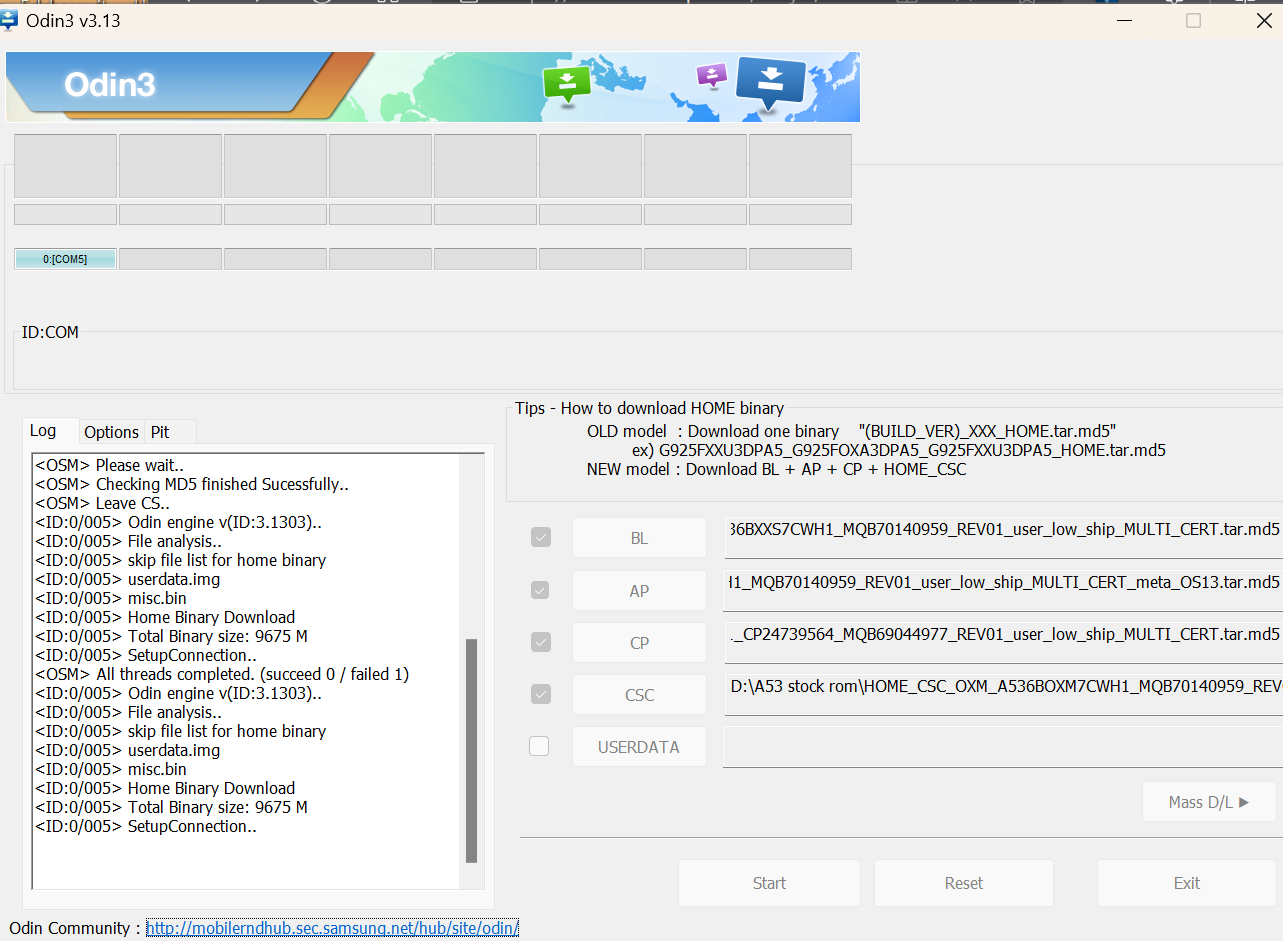Open the Odin Community hyperlink
This screenshot has height=941, width=1283.
click(x=332, y=928)
